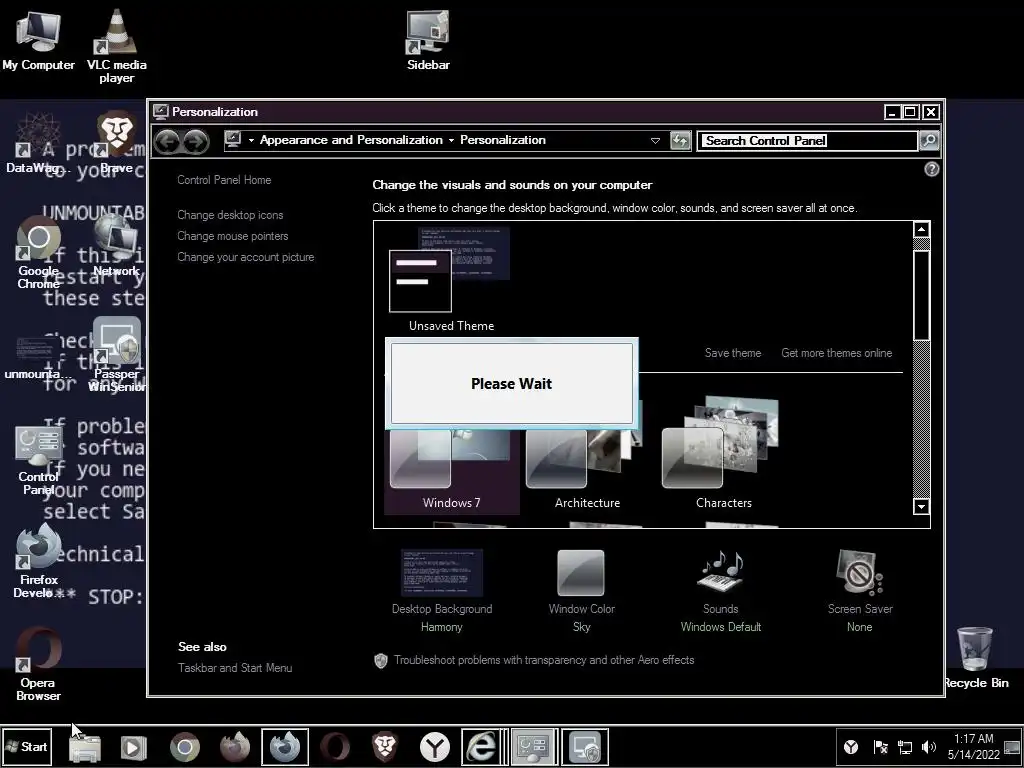Open the Help question mark button
1024x768 pixels.
[932, 169]
